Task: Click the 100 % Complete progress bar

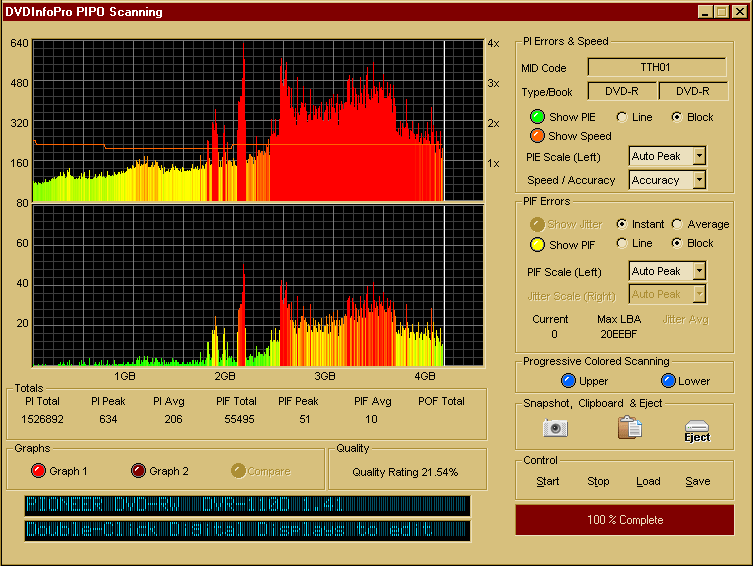Action: pyautogui.click(x=624, y=520)
